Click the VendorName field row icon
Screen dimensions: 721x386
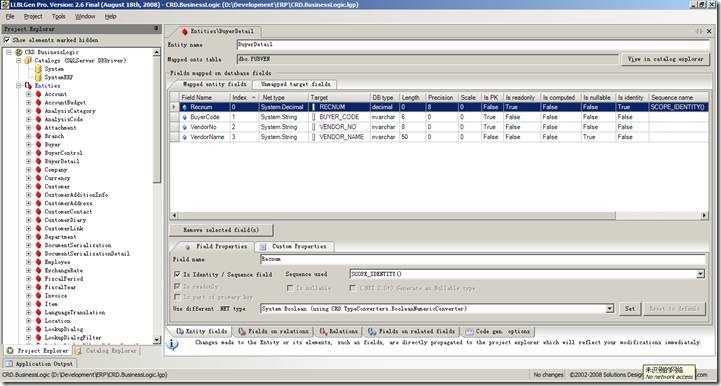point(185,137)
